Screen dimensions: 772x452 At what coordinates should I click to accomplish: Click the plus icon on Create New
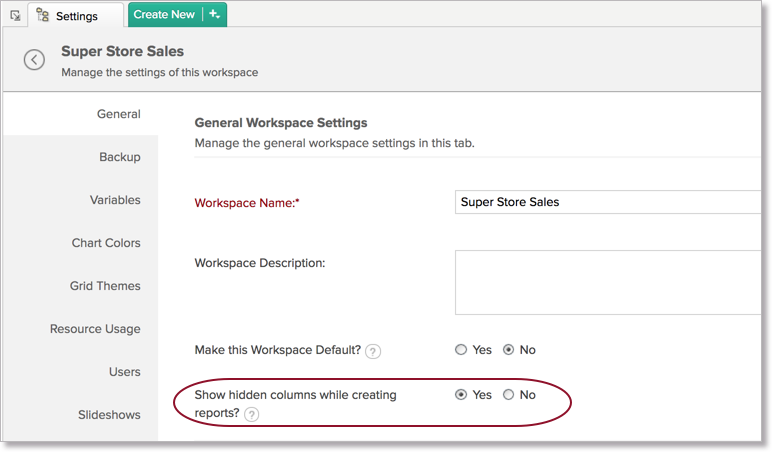214,14
